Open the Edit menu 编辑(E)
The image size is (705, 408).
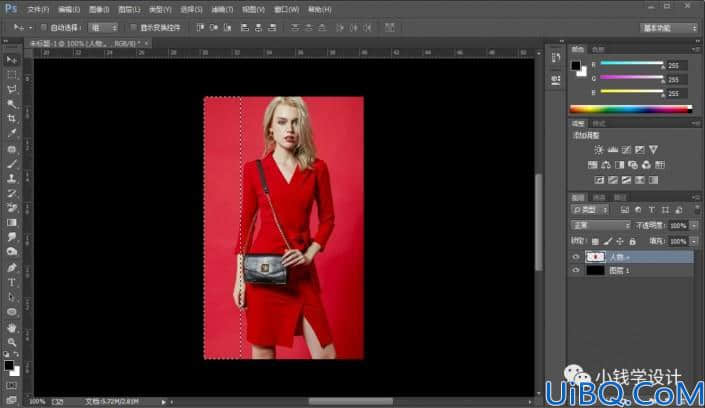tap(69, 9)
